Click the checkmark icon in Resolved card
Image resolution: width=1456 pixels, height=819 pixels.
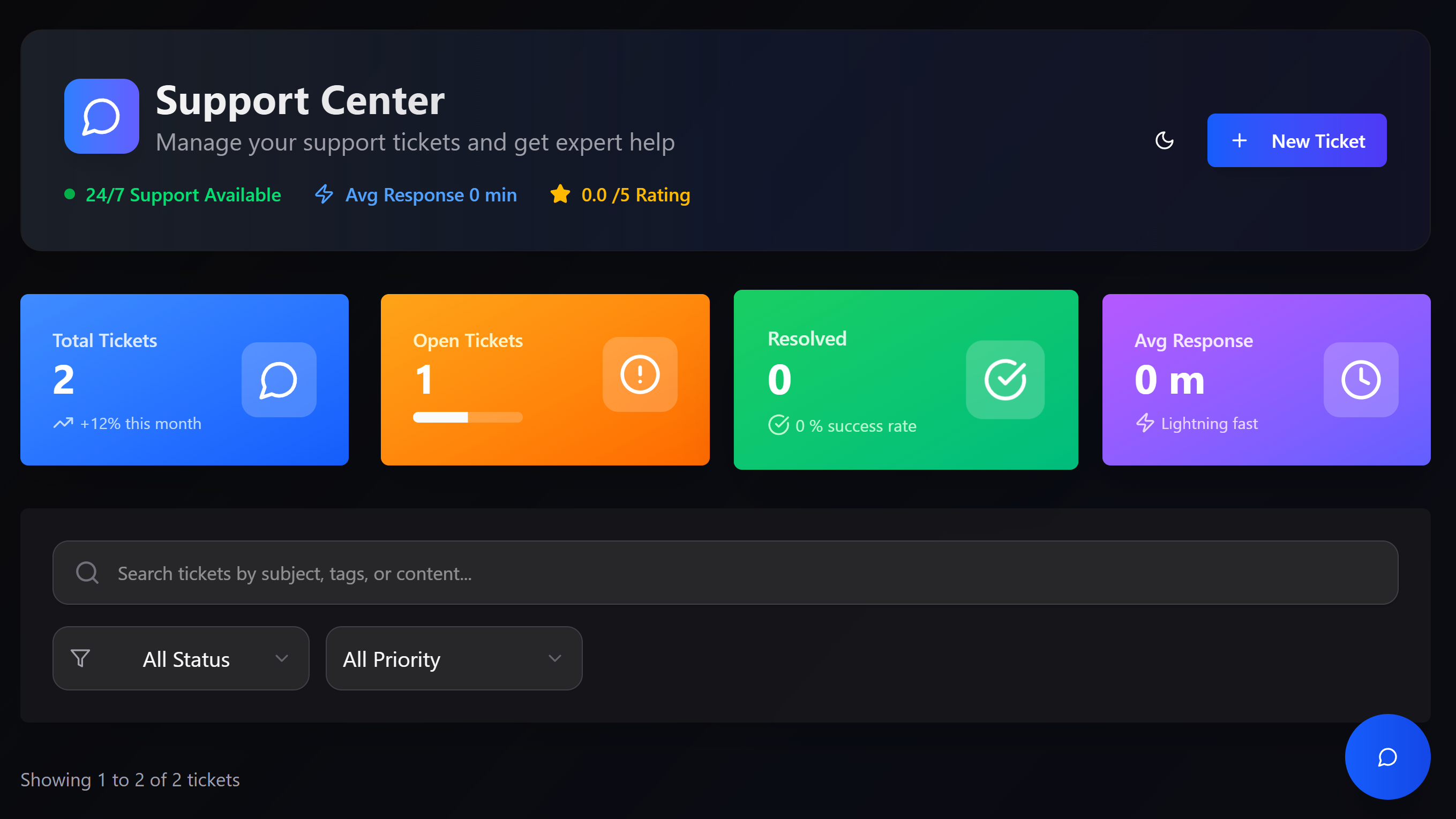1005,379
